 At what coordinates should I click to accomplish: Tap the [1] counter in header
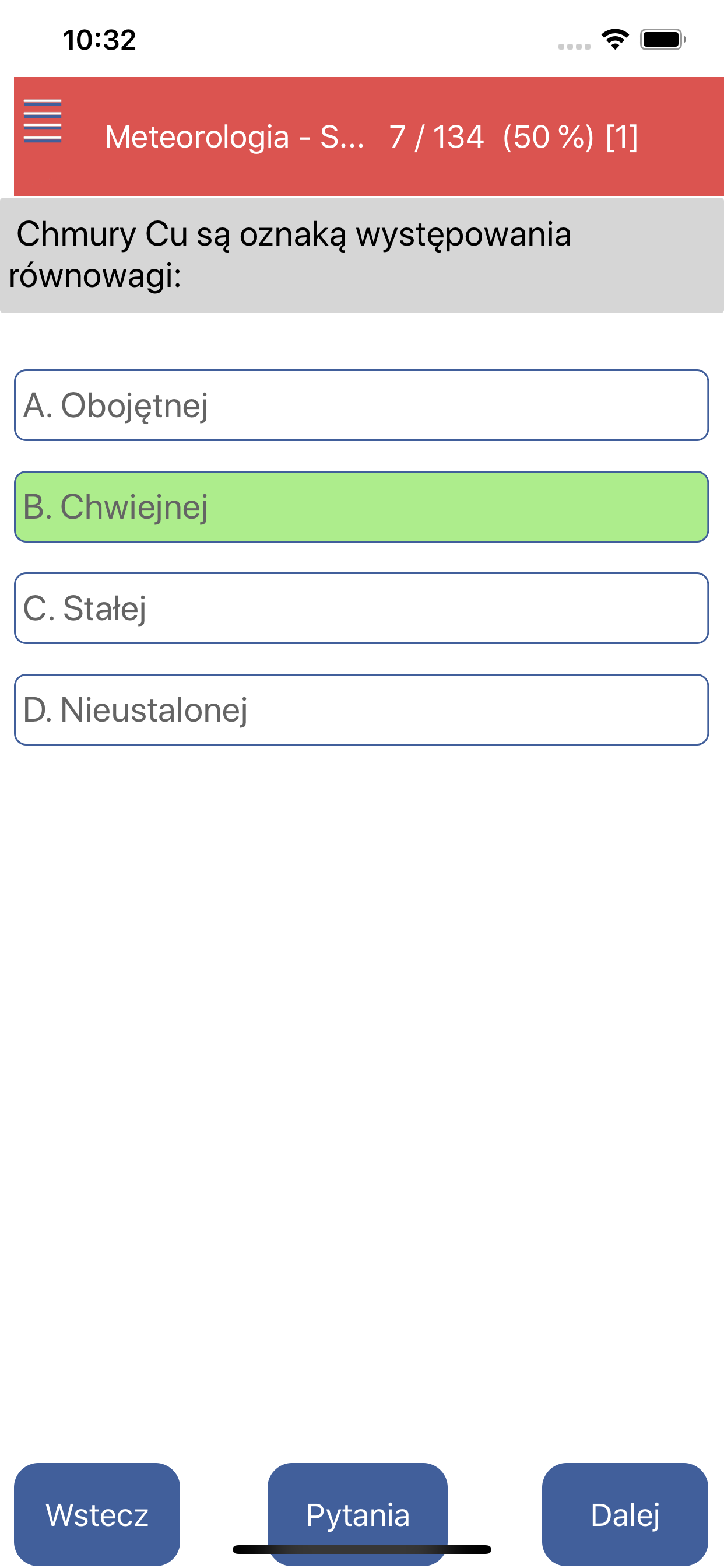pos(622,136)
